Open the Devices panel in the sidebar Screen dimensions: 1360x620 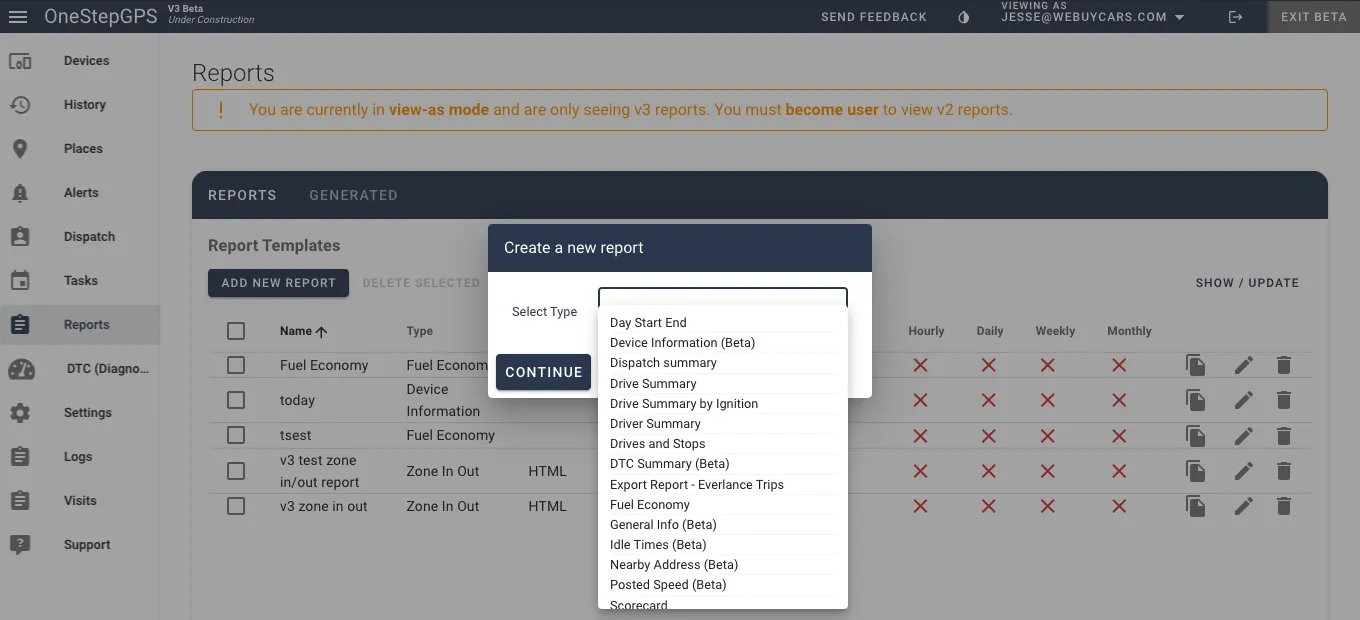click(84, 60)
